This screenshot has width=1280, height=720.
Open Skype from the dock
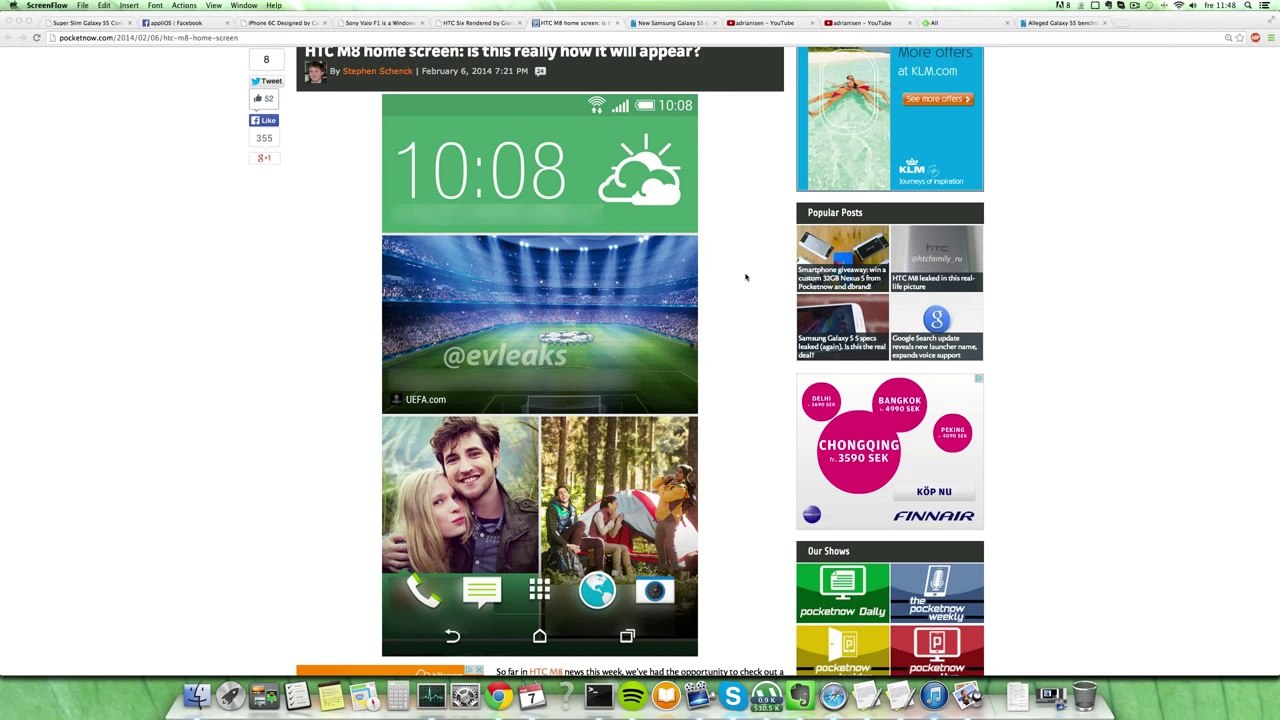coord(733,695)
